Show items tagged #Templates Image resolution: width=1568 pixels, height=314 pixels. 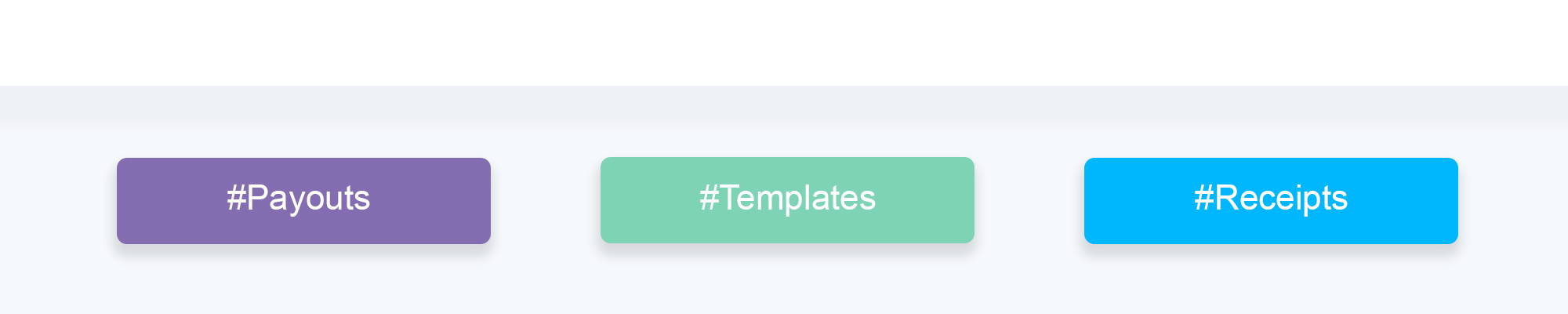[787, 200]
